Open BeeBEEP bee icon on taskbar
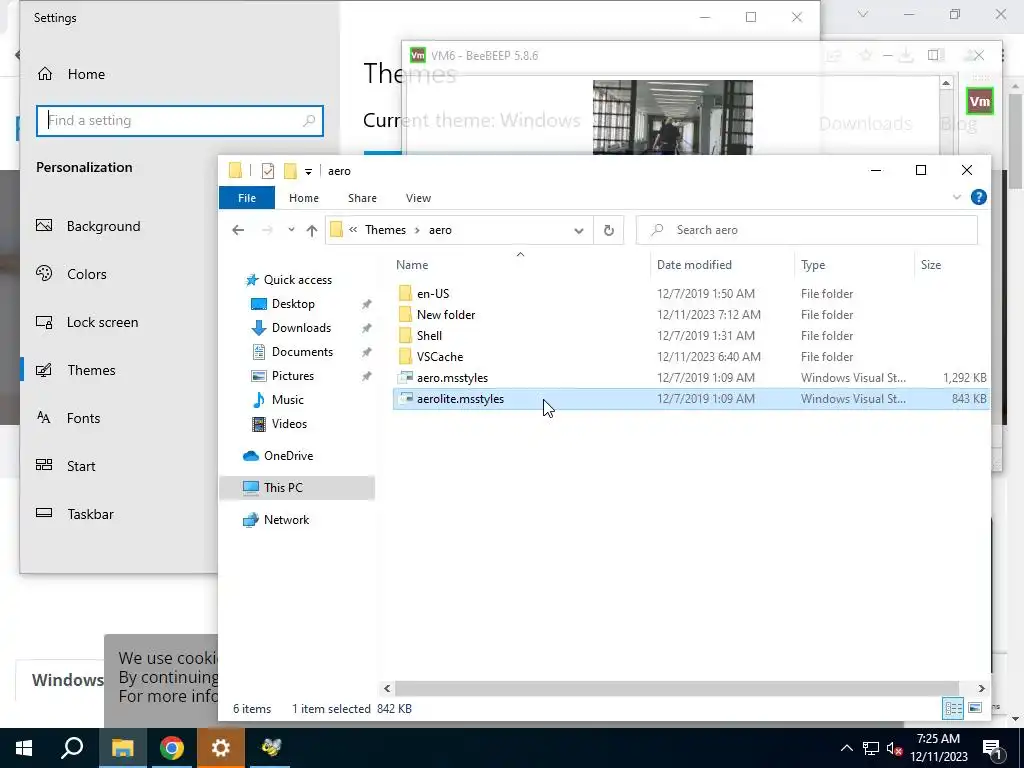 click(270, 748)
